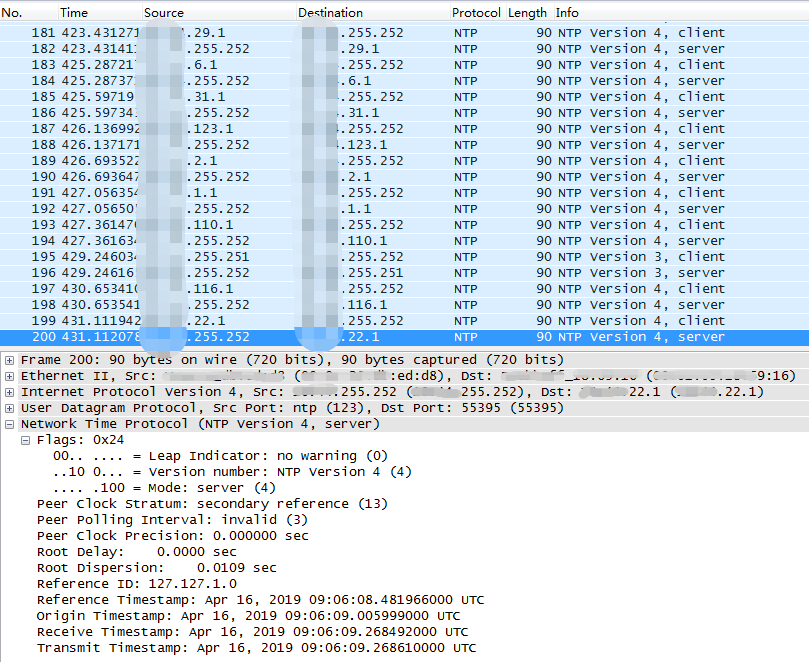Viewport: 809px width, 662px height.
Task: Select the Leap Indicator: no warning line
Action: (220, 456)
